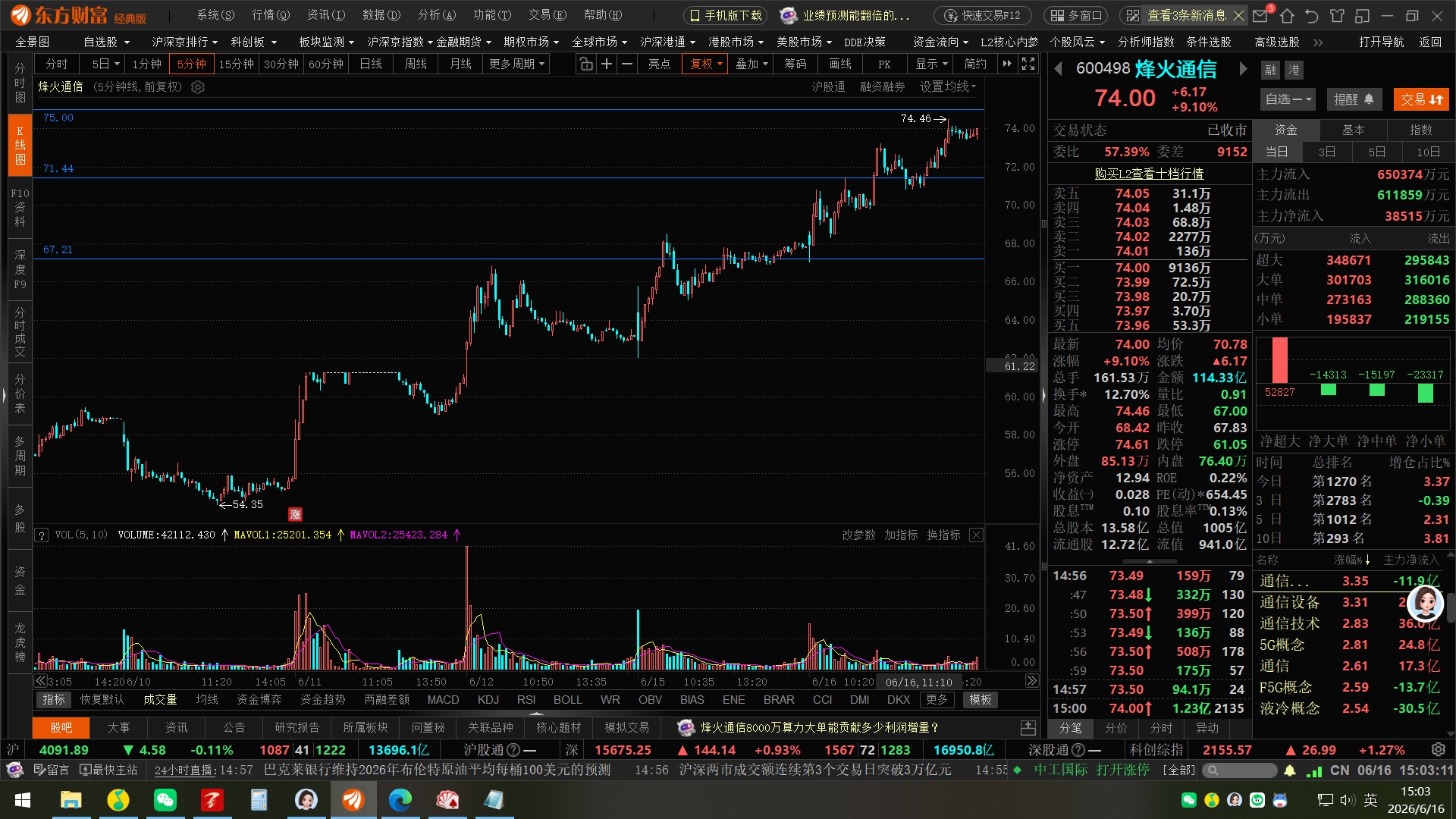Open Microsoft Edge from the taskbar
The image size is (1456, 819).
400,800
